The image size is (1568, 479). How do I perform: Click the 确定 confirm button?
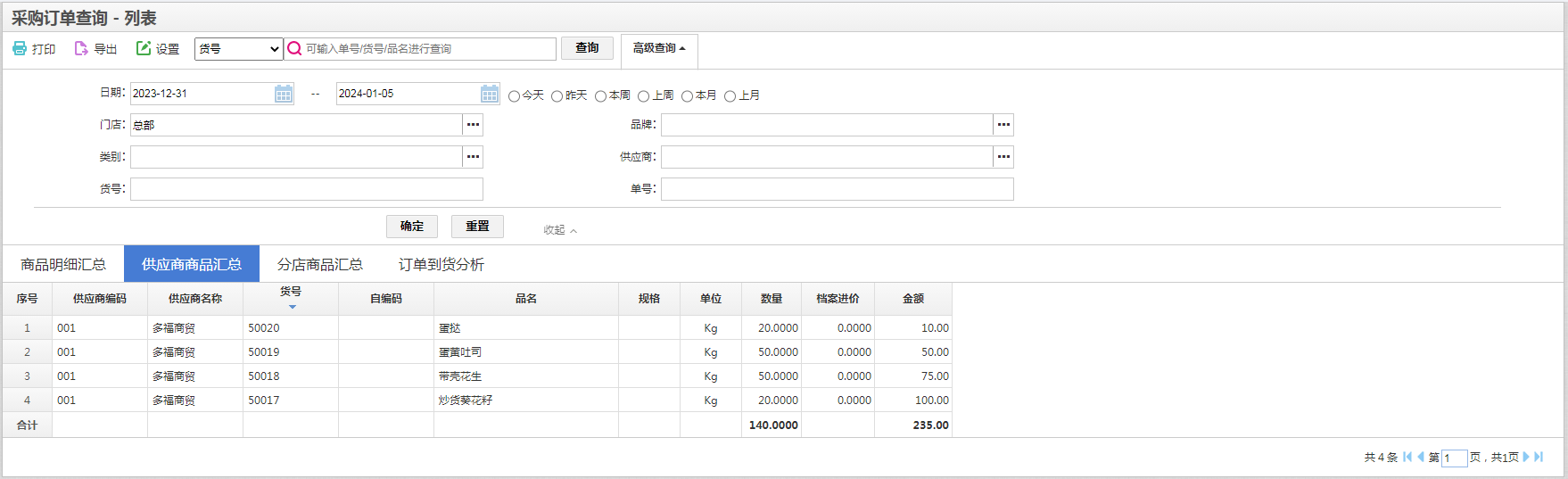(412, 227)
